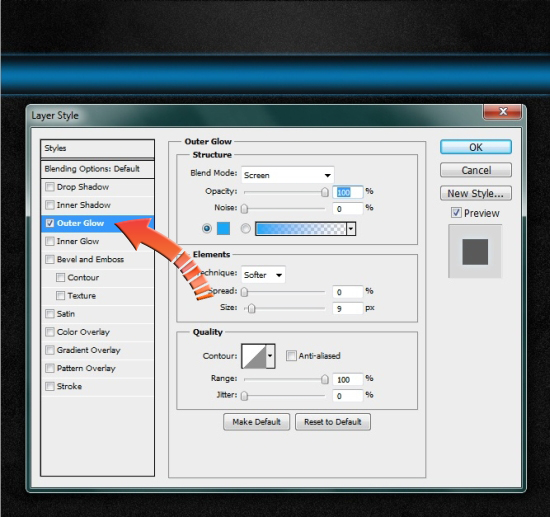Viewport: 550px width, 517px height.
Task: Select the Color Overlay style label
Action: [83, 332]
